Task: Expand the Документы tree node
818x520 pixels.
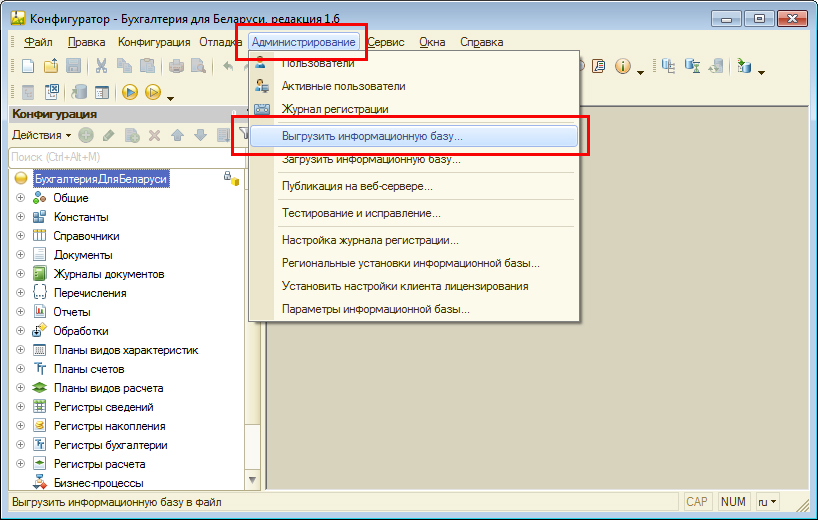Action: point(20,255)
